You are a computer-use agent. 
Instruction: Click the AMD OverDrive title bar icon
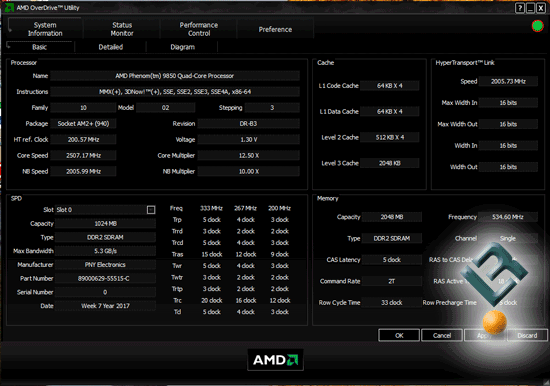click(9, 7)
